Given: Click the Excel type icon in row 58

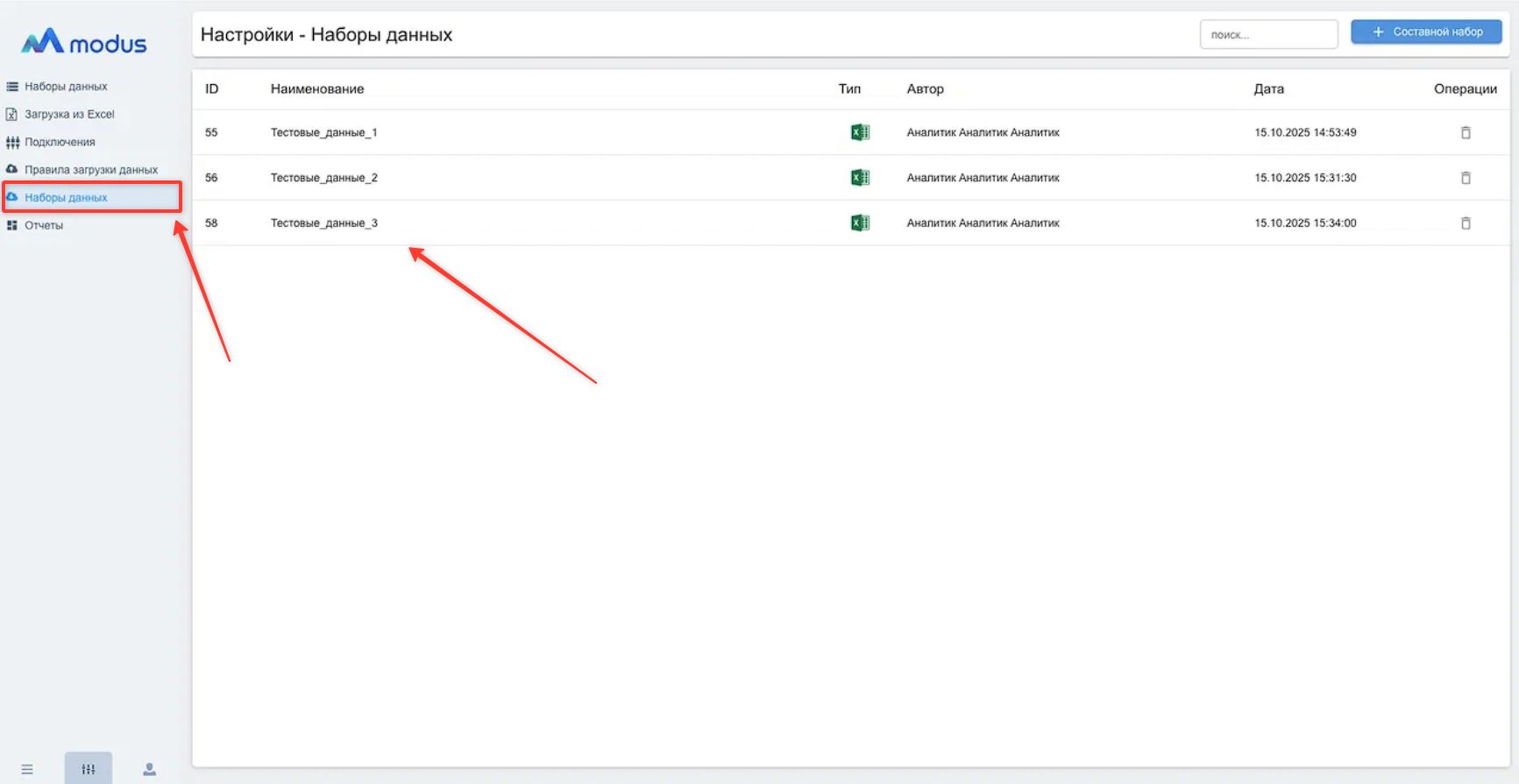Looking at the screenshot, I should (860, 223).
